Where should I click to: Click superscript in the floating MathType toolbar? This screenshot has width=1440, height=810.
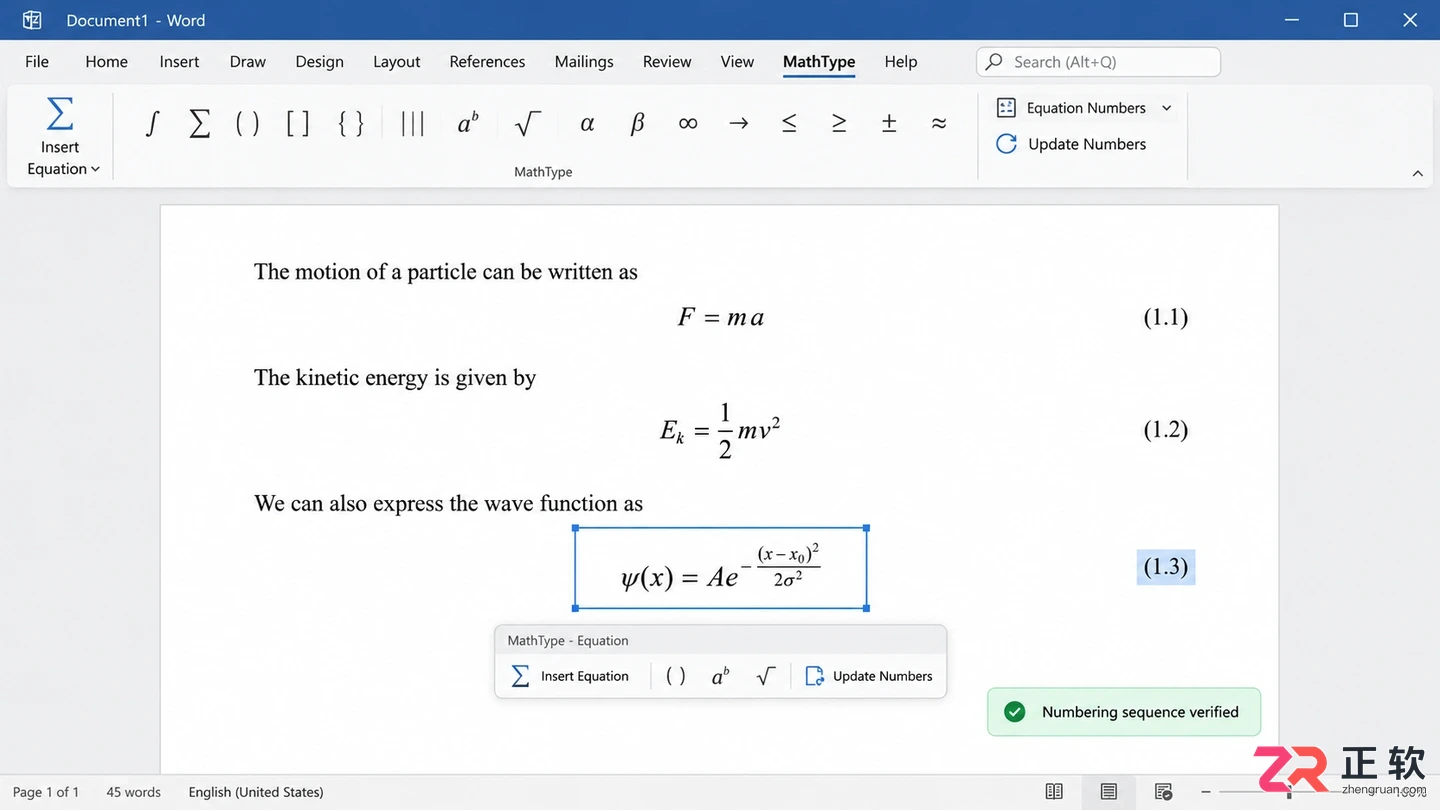point(720,676)
